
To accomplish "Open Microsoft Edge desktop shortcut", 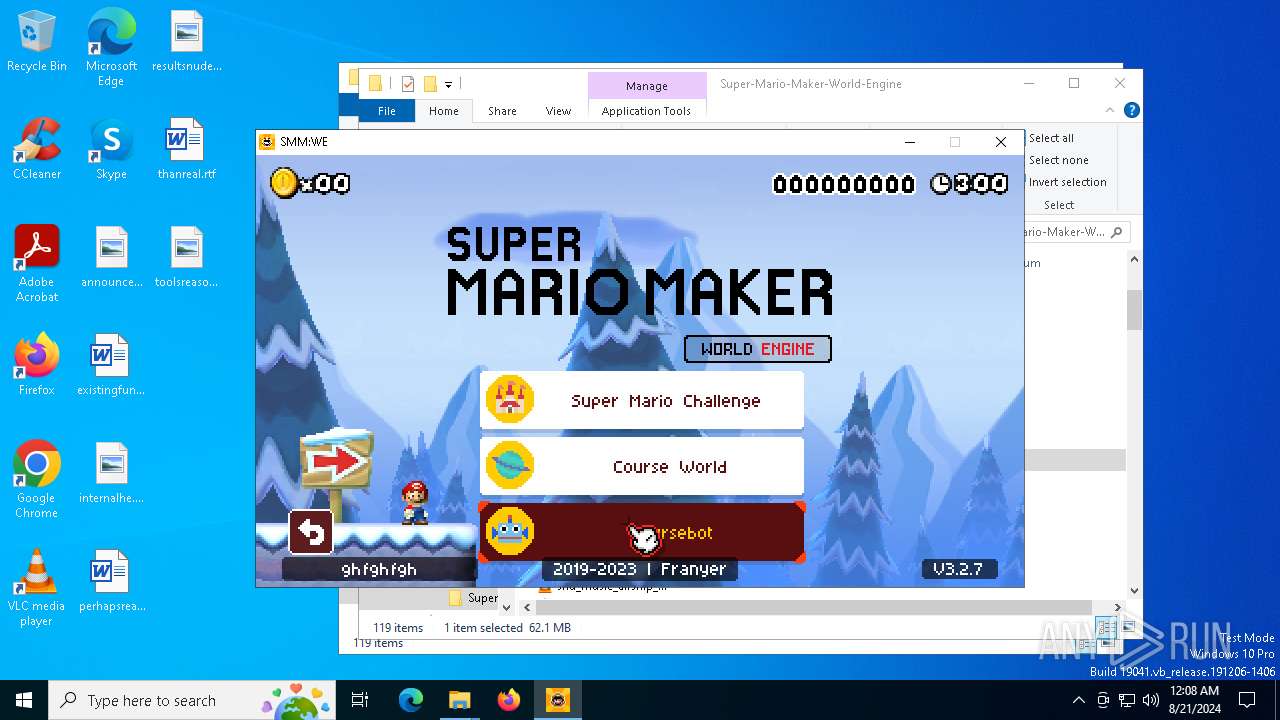I will pos(111,48).
